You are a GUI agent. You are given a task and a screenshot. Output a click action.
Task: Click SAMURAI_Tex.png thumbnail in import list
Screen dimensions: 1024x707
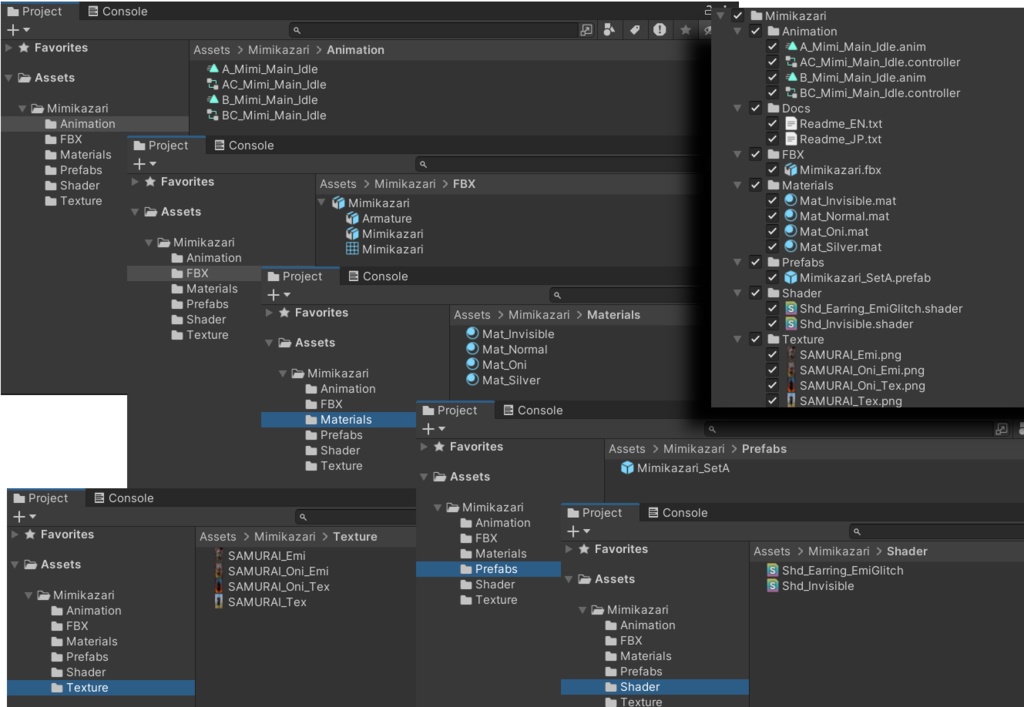tap(791, 401)
